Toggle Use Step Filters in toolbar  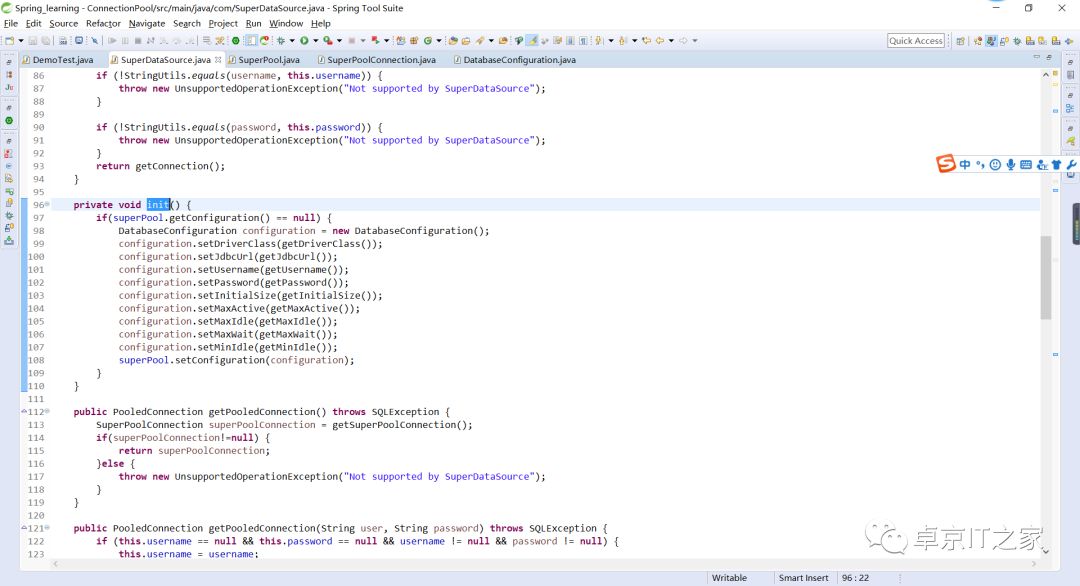220,41
